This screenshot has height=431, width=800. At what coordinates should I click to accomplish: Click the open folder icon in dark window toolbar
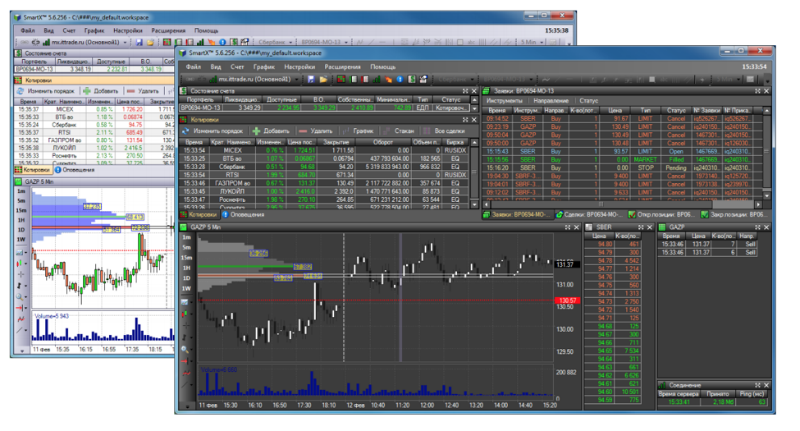323,80
